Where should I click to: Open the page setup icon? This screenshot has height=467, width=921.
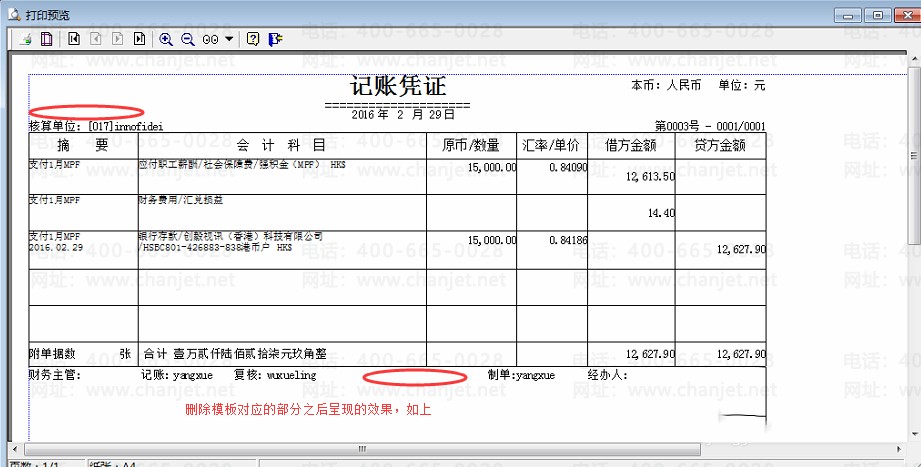(x=46, y=39)
